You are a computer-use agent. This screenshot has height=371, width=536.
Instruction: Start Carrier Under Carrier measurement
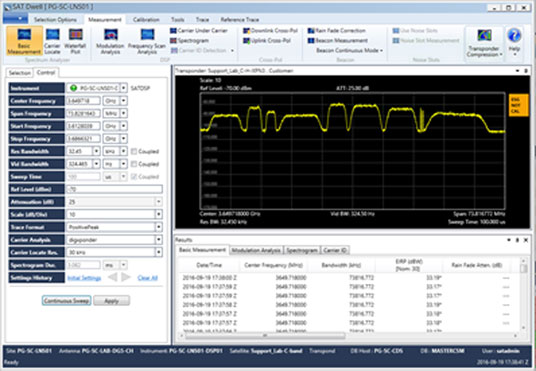click(x=199, y=31)
